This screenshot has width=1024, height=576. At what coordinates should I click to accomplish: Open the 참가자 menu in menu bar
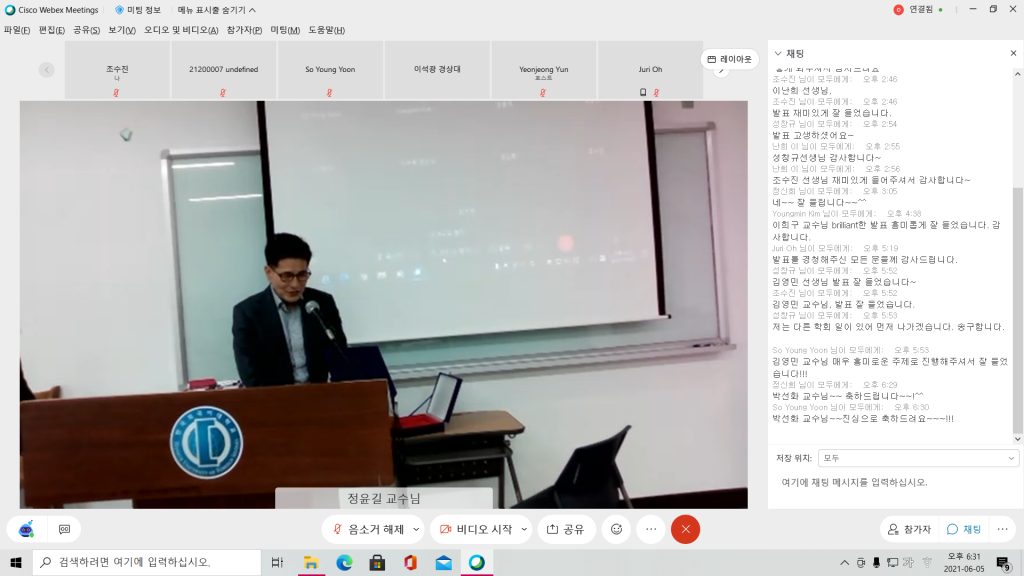244,30
